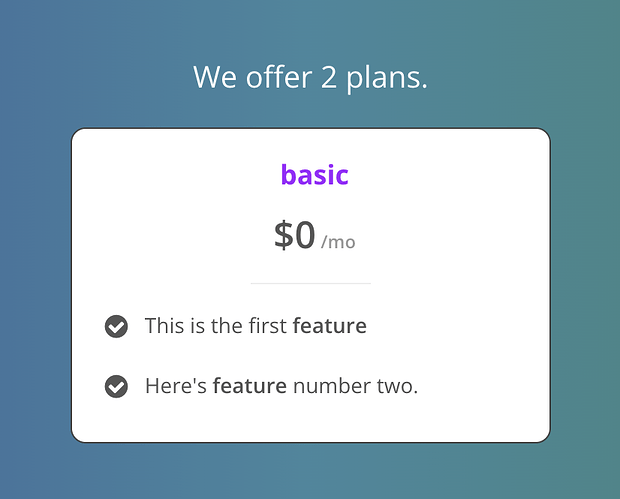This screenshot has width=620, height=499.
Task: Click the word "We" in the heading
Action: point(215,77)
